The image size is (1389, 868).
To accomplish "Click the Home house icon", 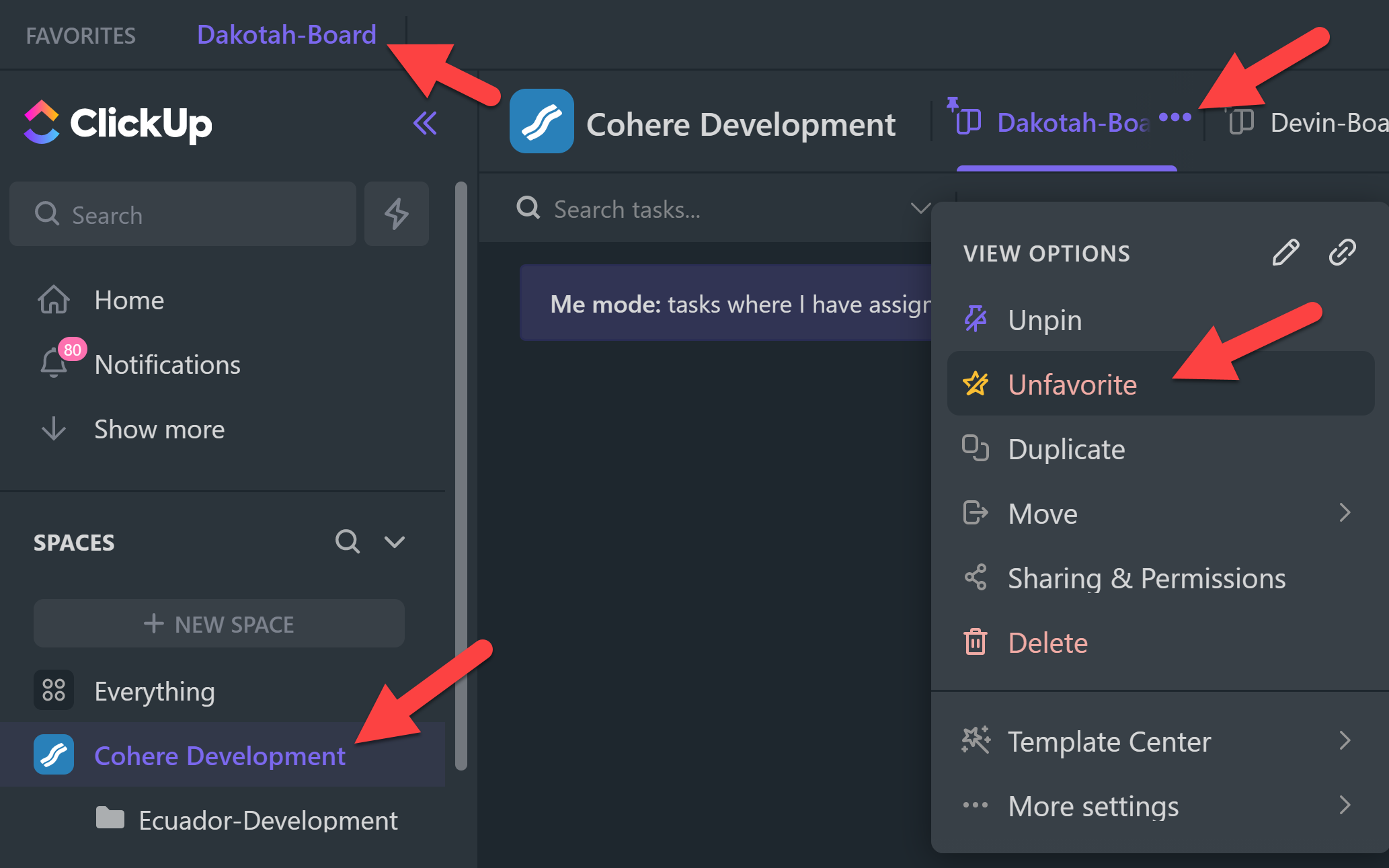I will pos(54,300).
